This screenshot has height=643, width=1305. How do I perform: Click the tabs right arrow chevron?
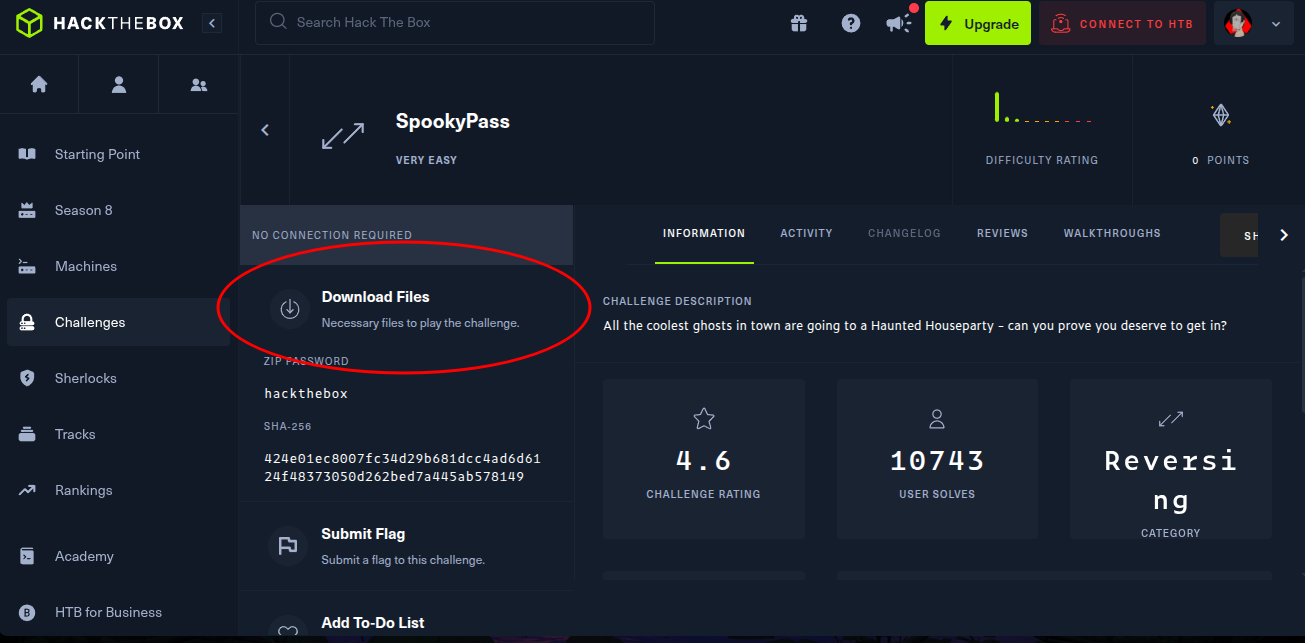click(1284, 235)
